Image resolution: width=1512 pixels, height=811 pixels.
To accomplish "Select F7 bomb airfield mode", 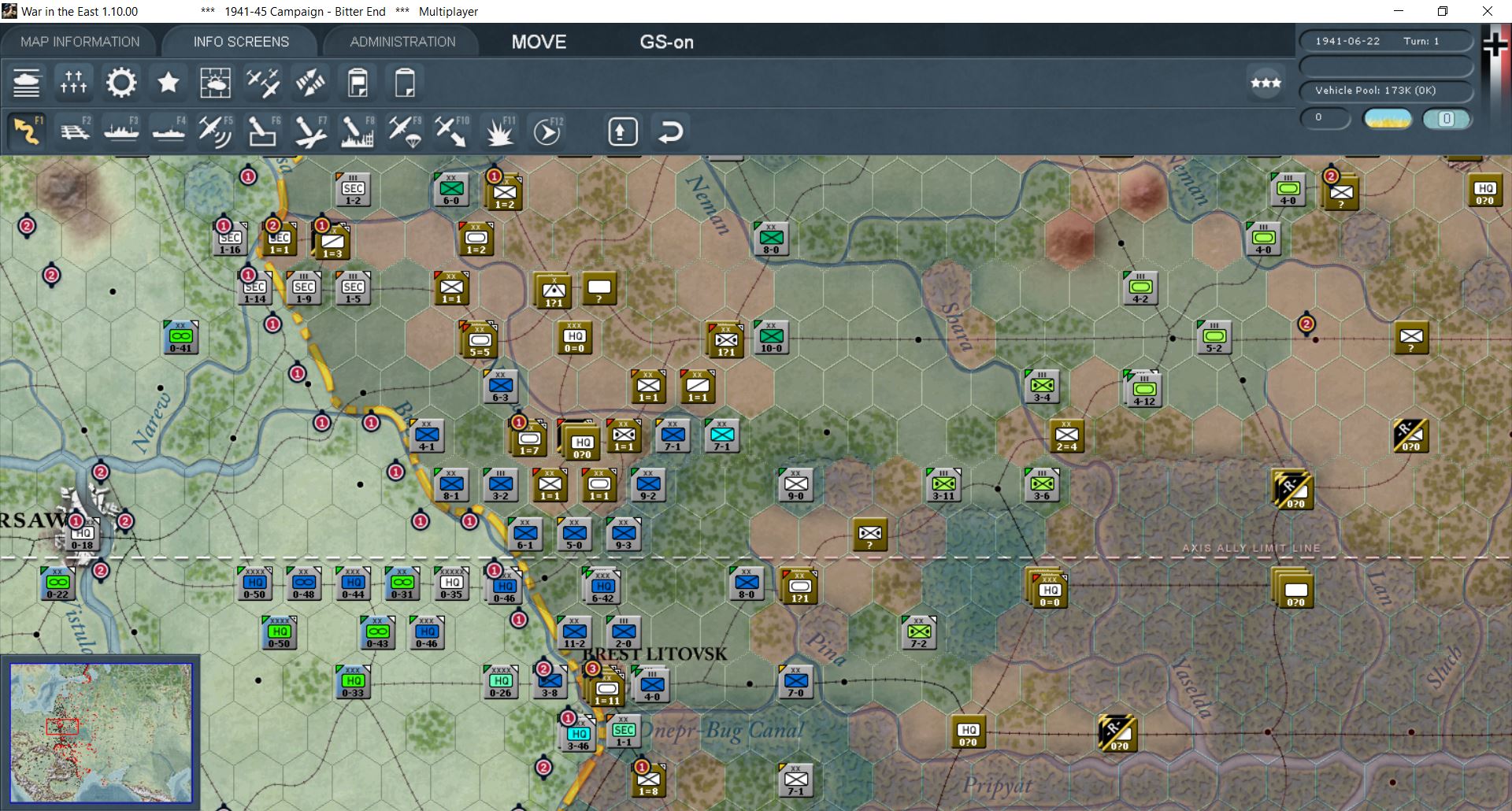I will coord(310,131).
